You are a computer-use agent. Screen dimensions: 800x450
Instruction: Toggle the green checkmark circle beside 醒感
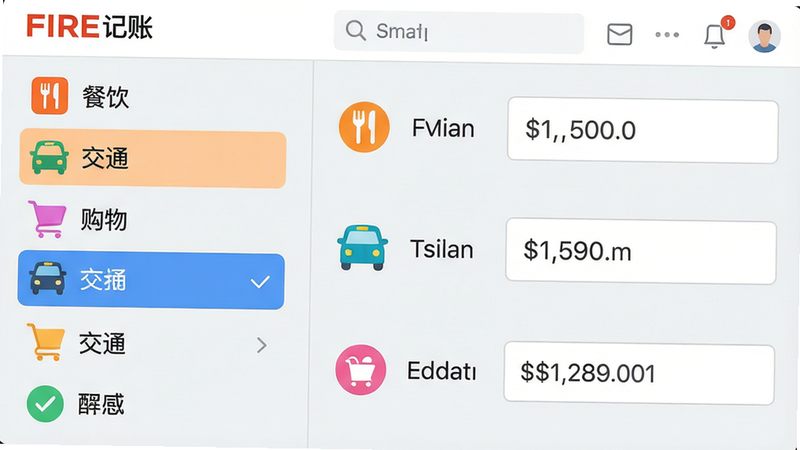pos(45,404)
